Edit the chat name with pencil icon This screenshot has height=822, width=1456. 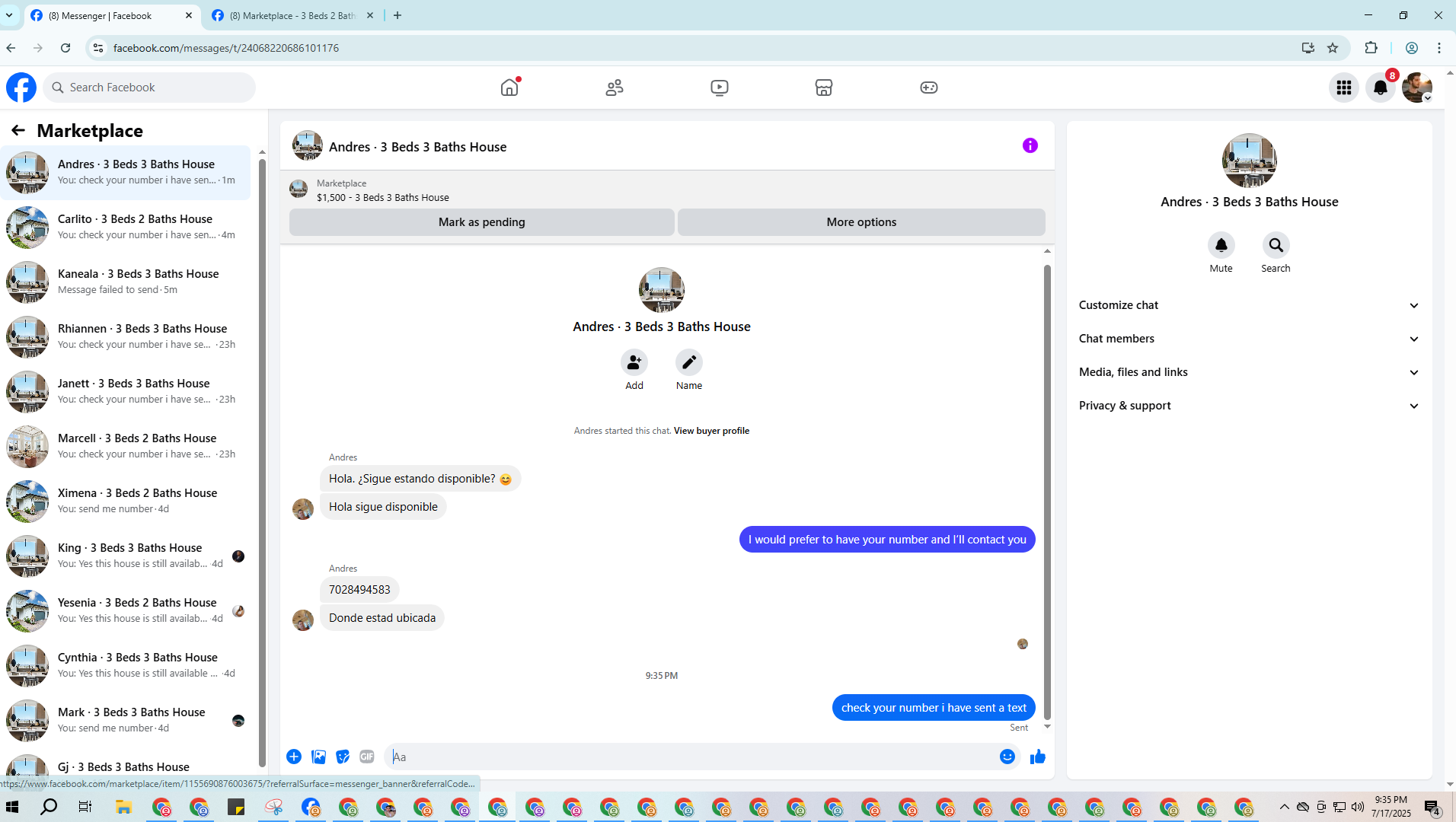[689, 363]
